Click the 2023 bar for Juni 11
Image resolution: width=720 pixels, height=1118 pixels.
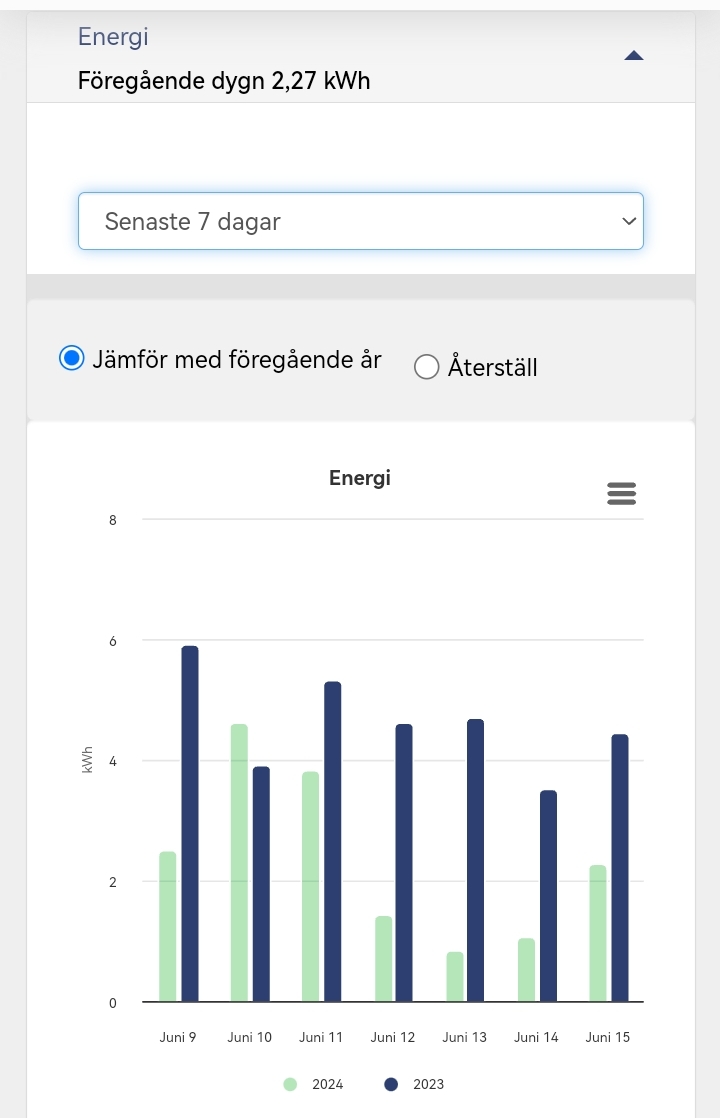click(x=333, y=841)
